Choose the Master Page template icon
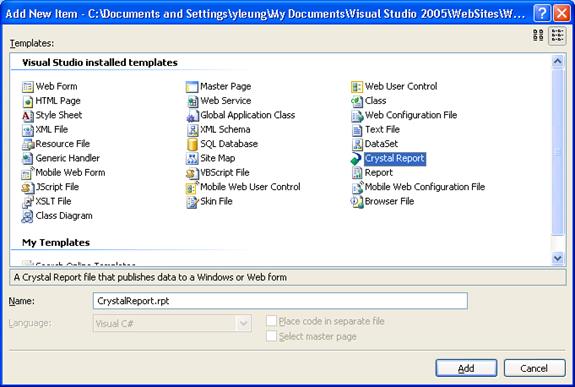The image size is (575, 387). tap(192, 87)
